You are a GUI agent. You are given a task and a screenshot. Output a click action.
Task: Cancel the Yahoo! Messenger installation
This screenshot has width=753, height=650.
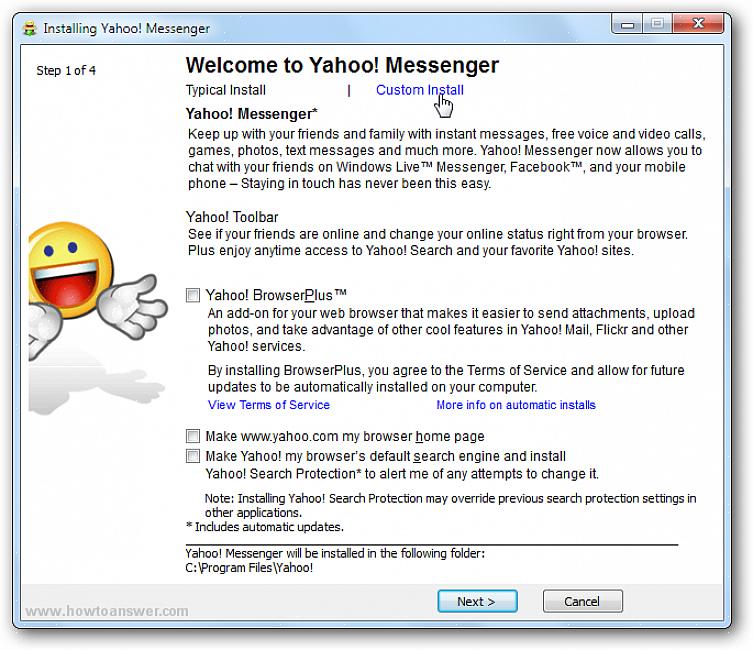[582, 601]
